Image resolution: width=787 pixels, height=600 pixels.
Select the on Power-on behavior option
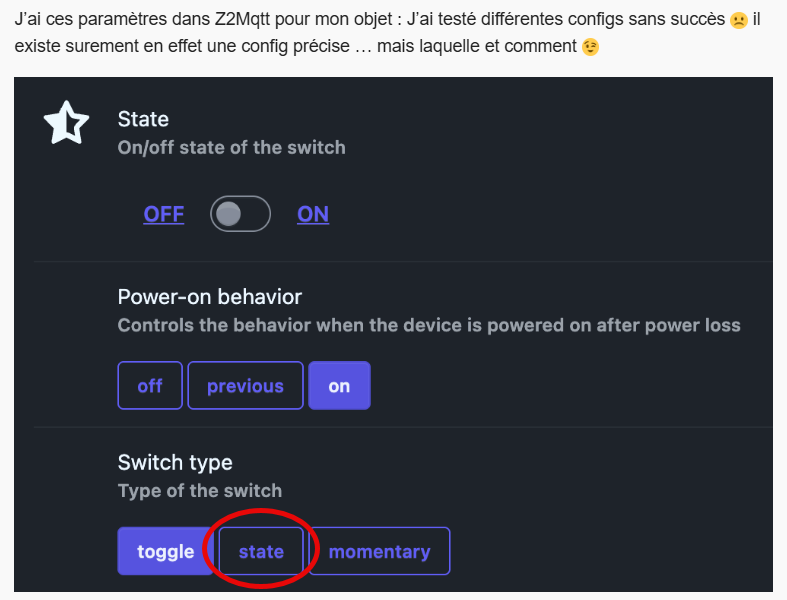click(339, 386)
